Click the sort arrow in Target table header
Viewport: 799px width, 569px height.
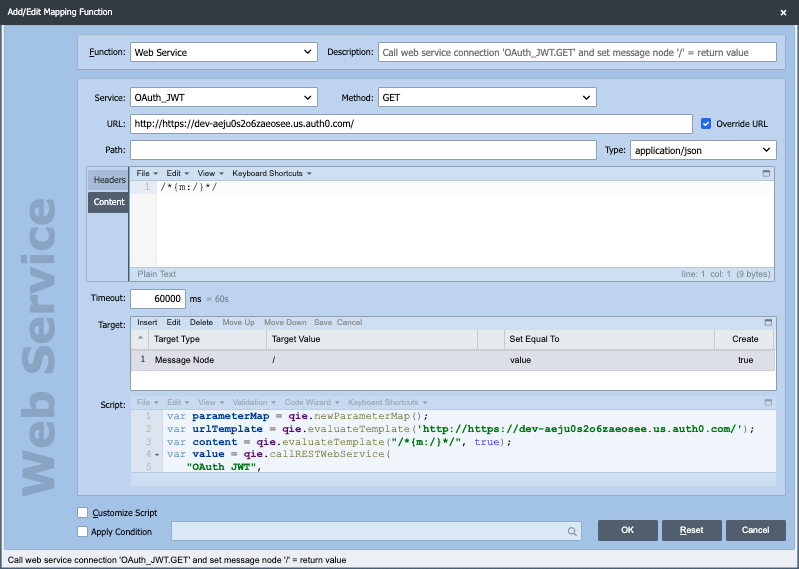141,338
